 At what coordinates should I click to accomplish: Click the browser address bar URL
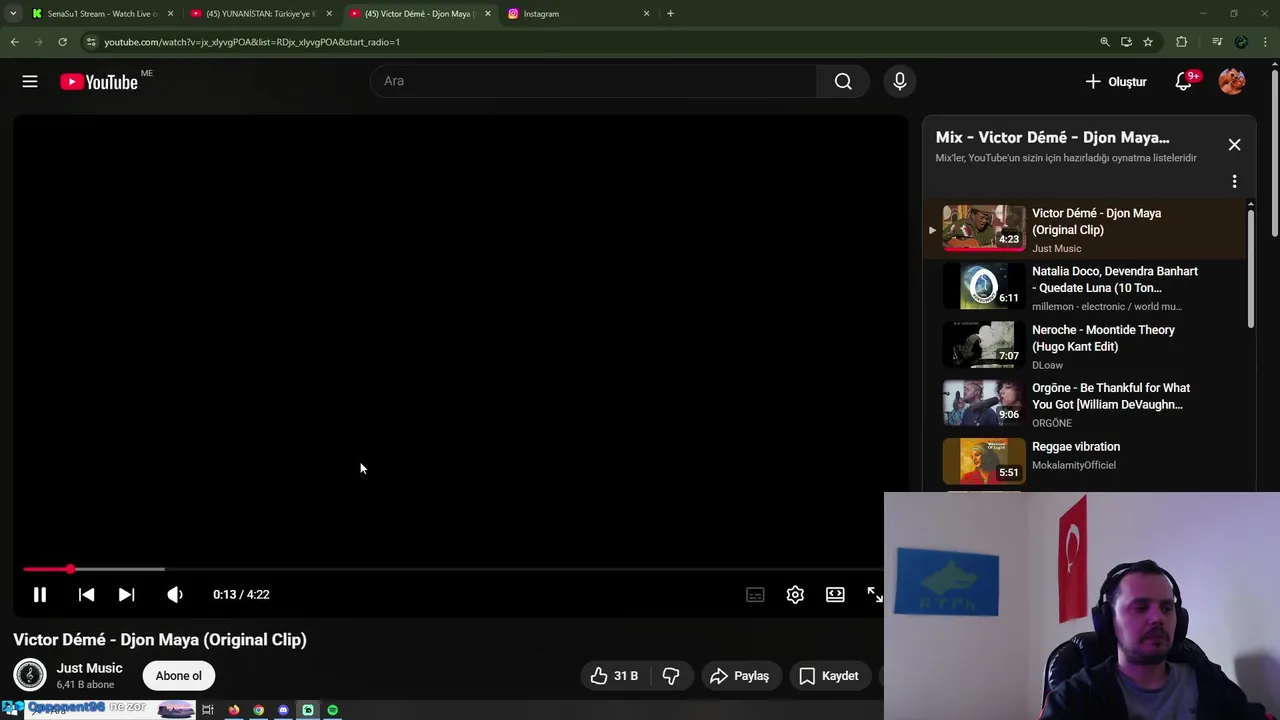coord(252,42)
